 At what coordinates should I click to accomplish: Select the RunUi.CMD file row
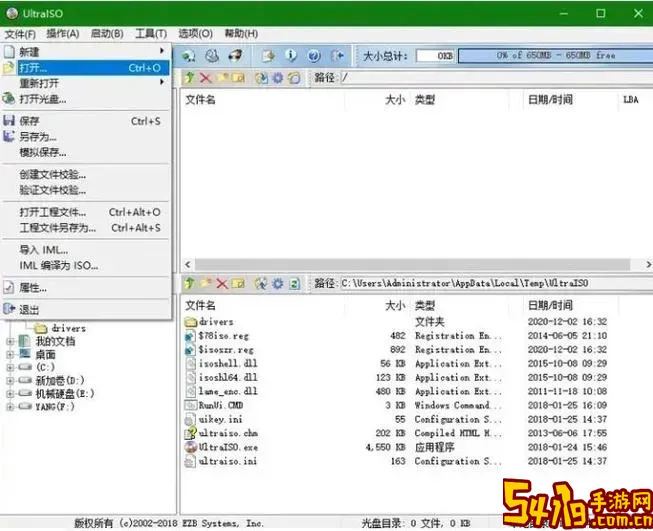396,405
